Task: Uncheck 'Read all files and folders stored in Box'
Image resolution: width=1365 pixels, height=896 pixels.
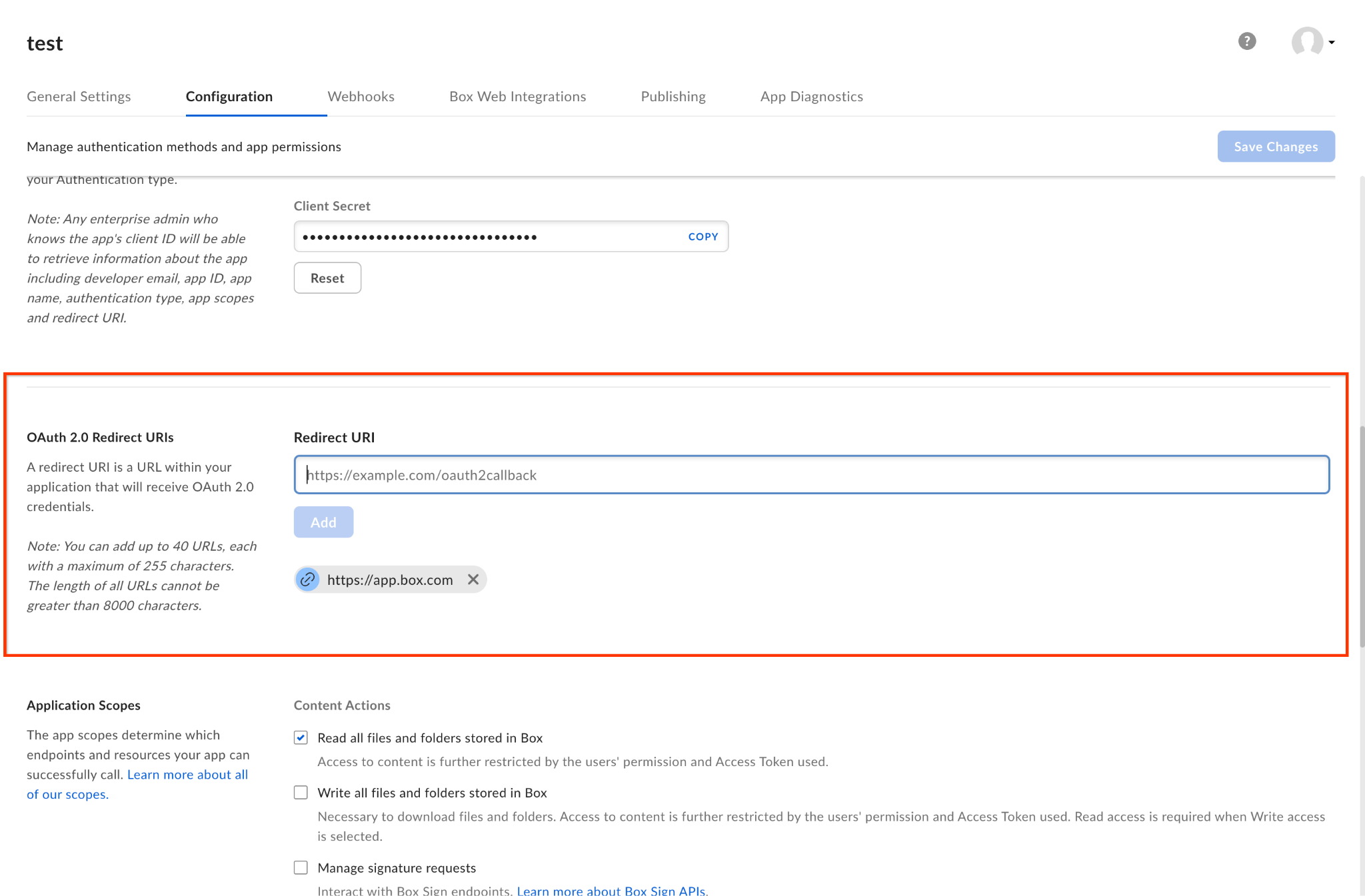Action: pos(301,737)
